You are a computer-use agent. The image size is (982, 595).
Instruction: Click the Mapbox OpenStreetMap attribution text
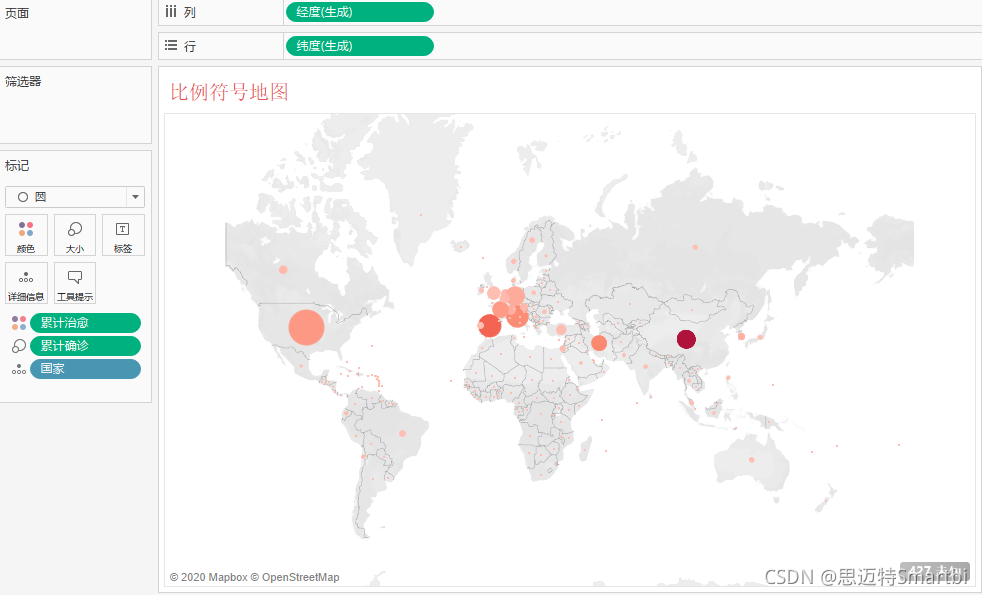pos(254,577)
